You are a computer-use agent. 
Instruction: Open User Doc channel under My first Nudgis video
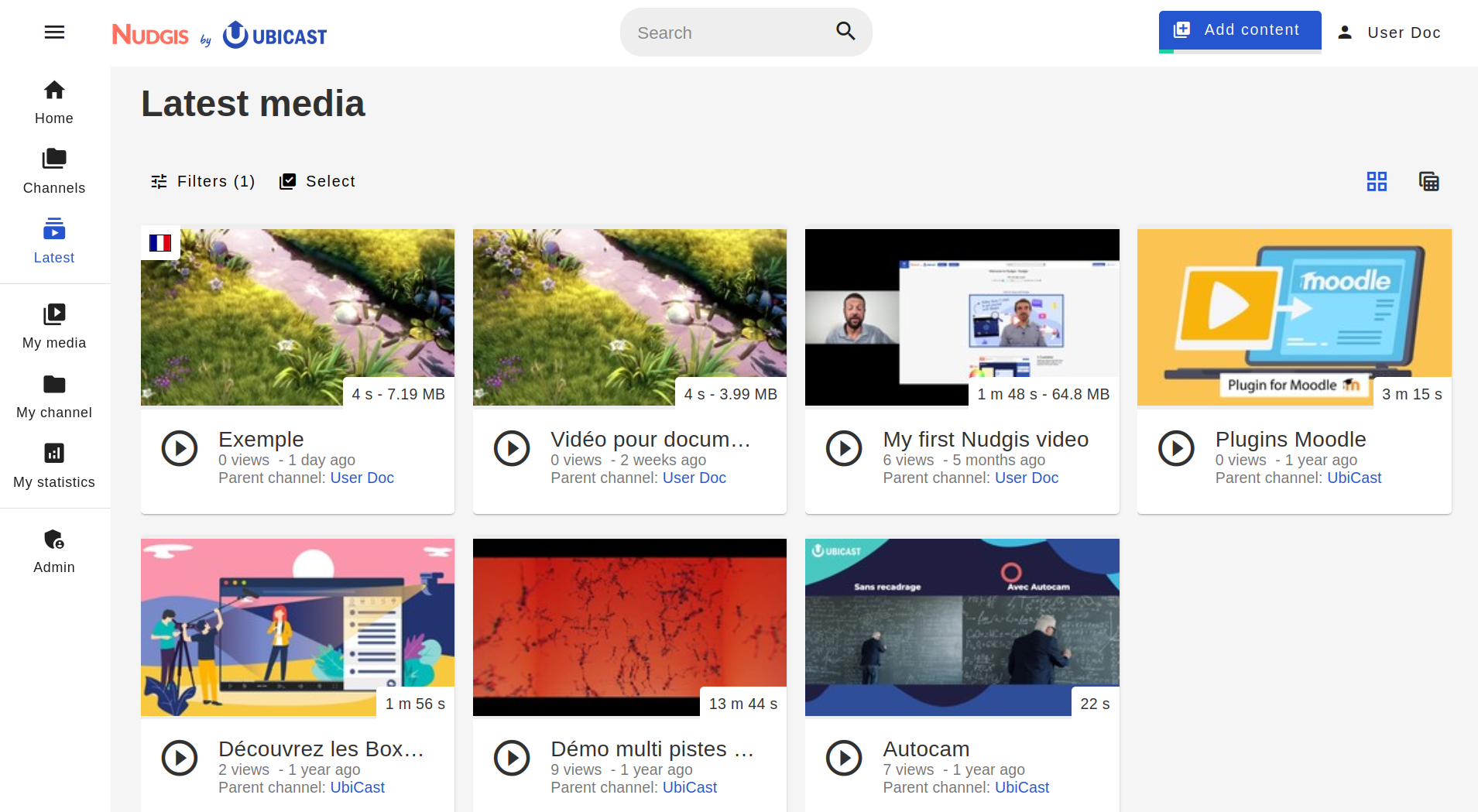tap(1026, 478)
